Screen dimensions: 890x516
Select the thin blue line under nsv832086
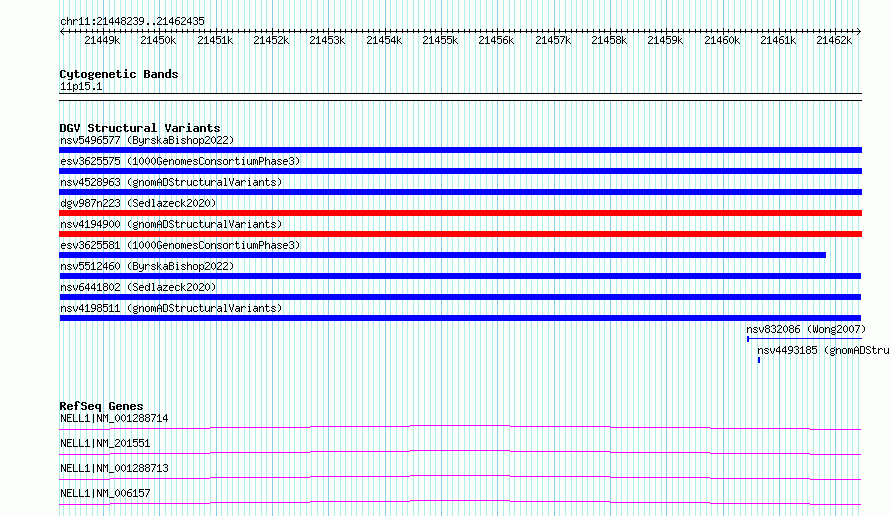click(804, 339)
